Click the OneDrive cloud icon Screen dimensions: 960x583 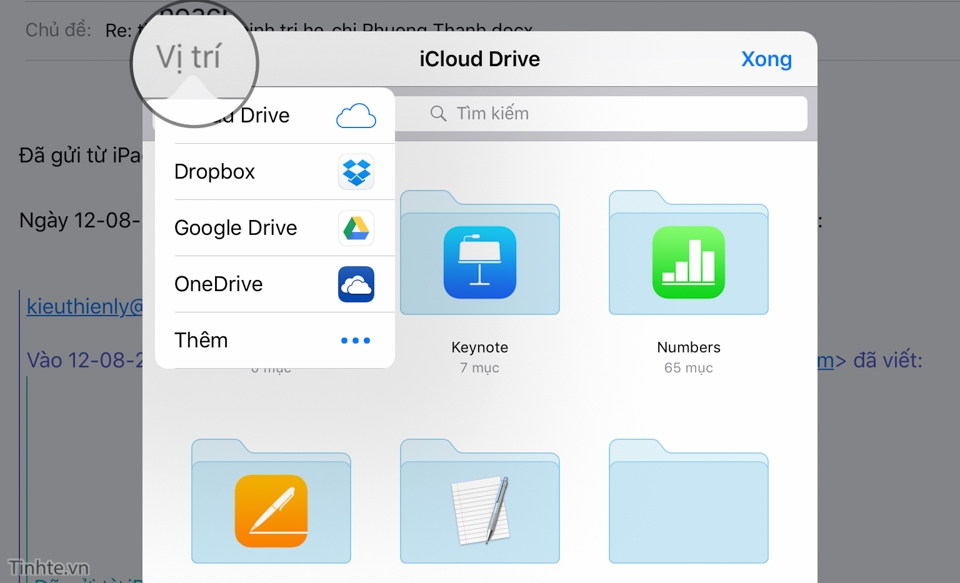click(x=356, y=284)
